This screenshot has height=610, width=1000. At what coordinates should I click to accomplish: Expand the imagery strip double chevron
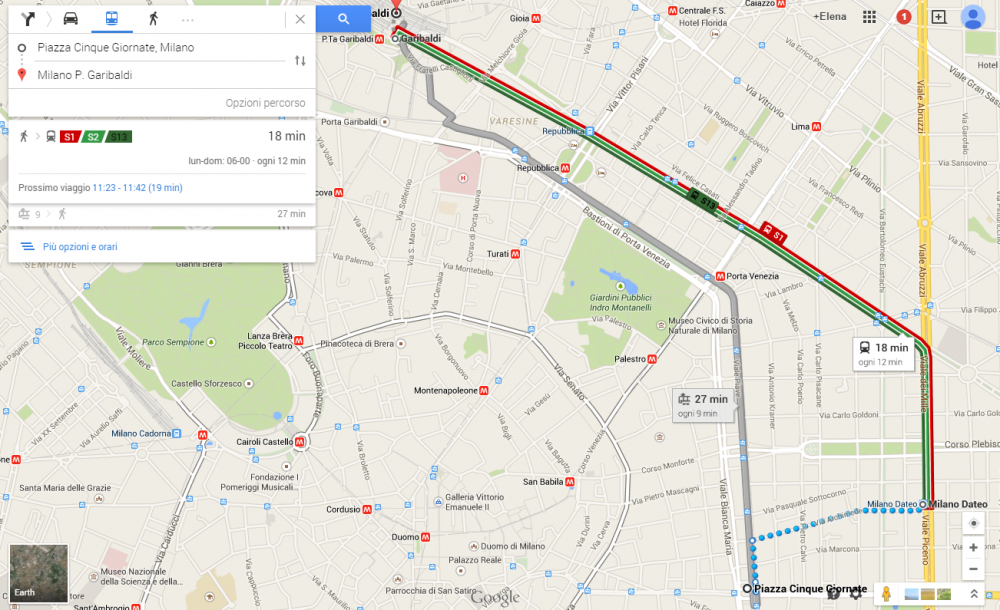tap(974, 594)
